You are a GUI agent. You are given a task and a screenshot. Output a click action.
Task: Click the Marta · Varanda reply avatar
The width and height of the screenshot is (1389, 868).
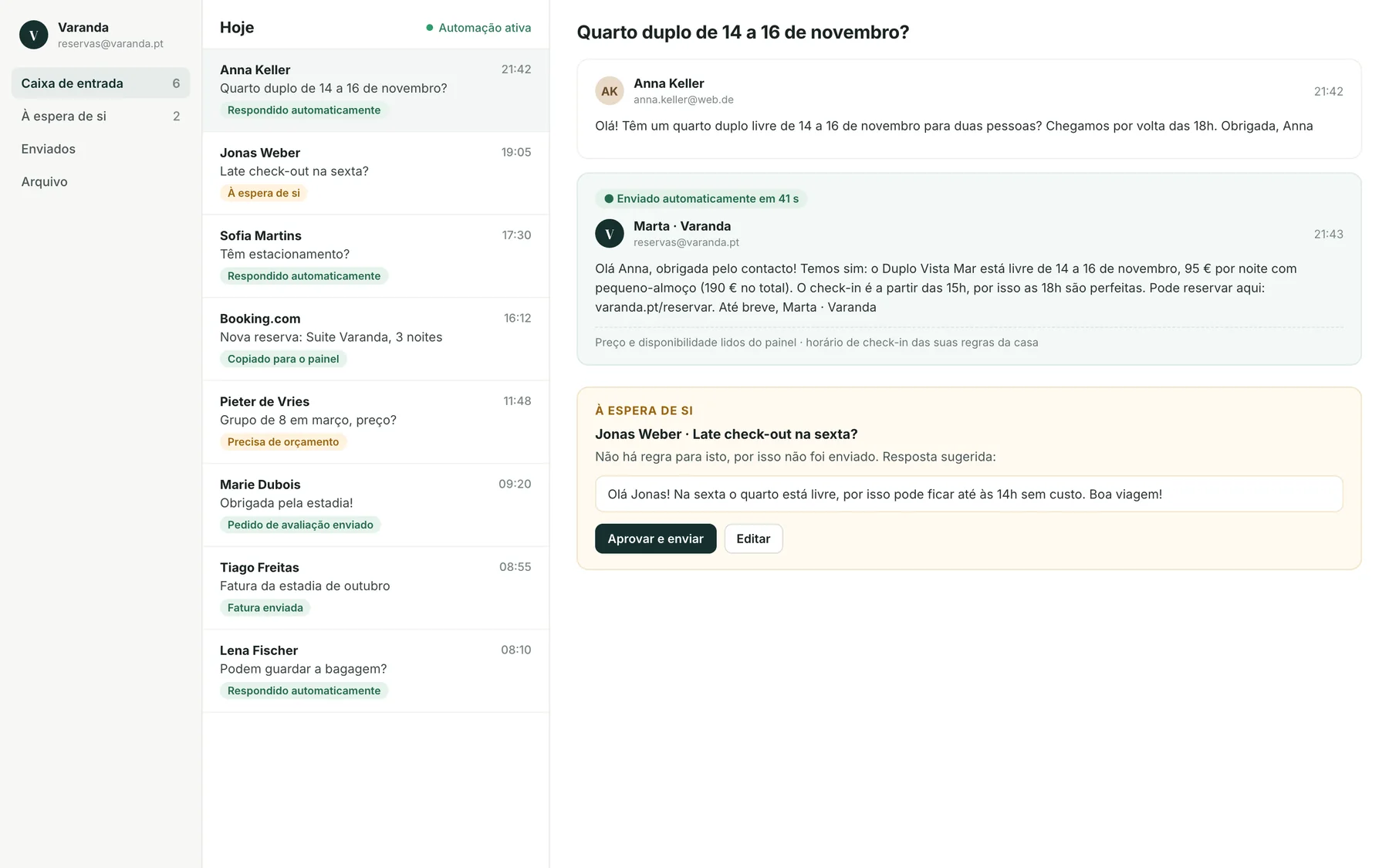[x=610, y=234]
